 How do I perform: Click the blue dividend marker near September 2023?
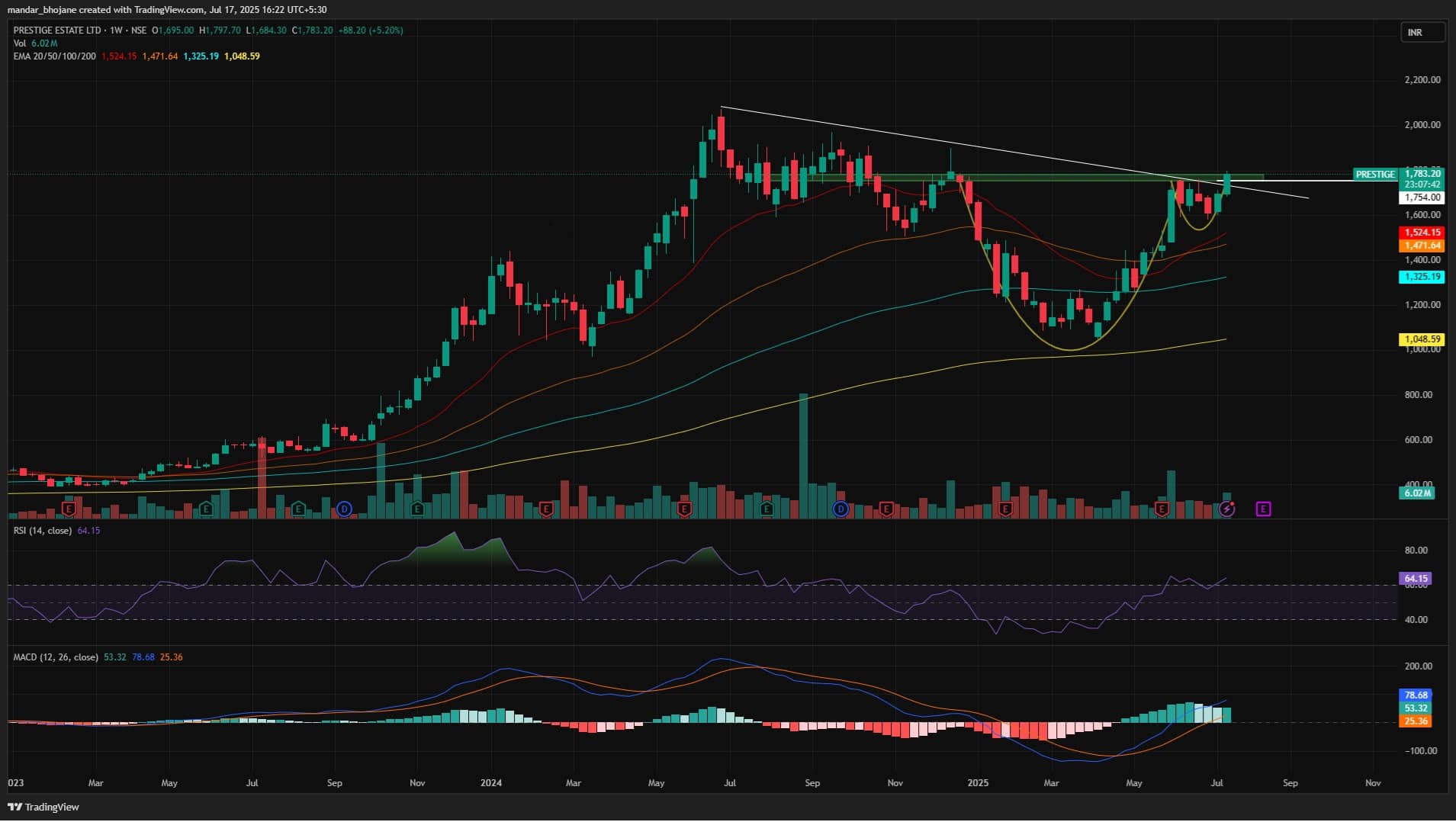[x=344, y=509]
